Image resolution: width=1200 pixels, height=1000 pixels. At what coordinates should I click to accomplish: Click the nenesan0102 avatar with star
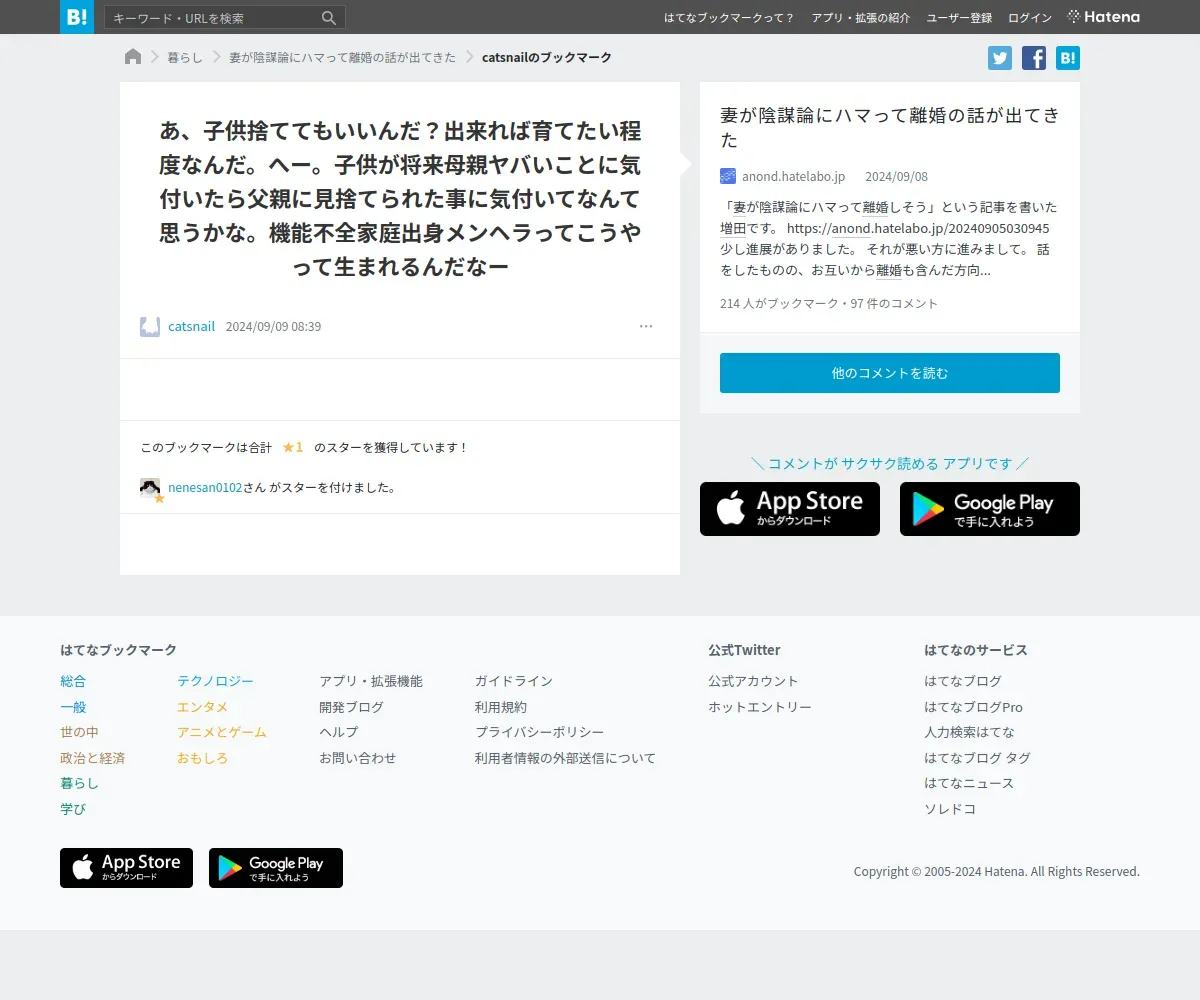(151, 489)
